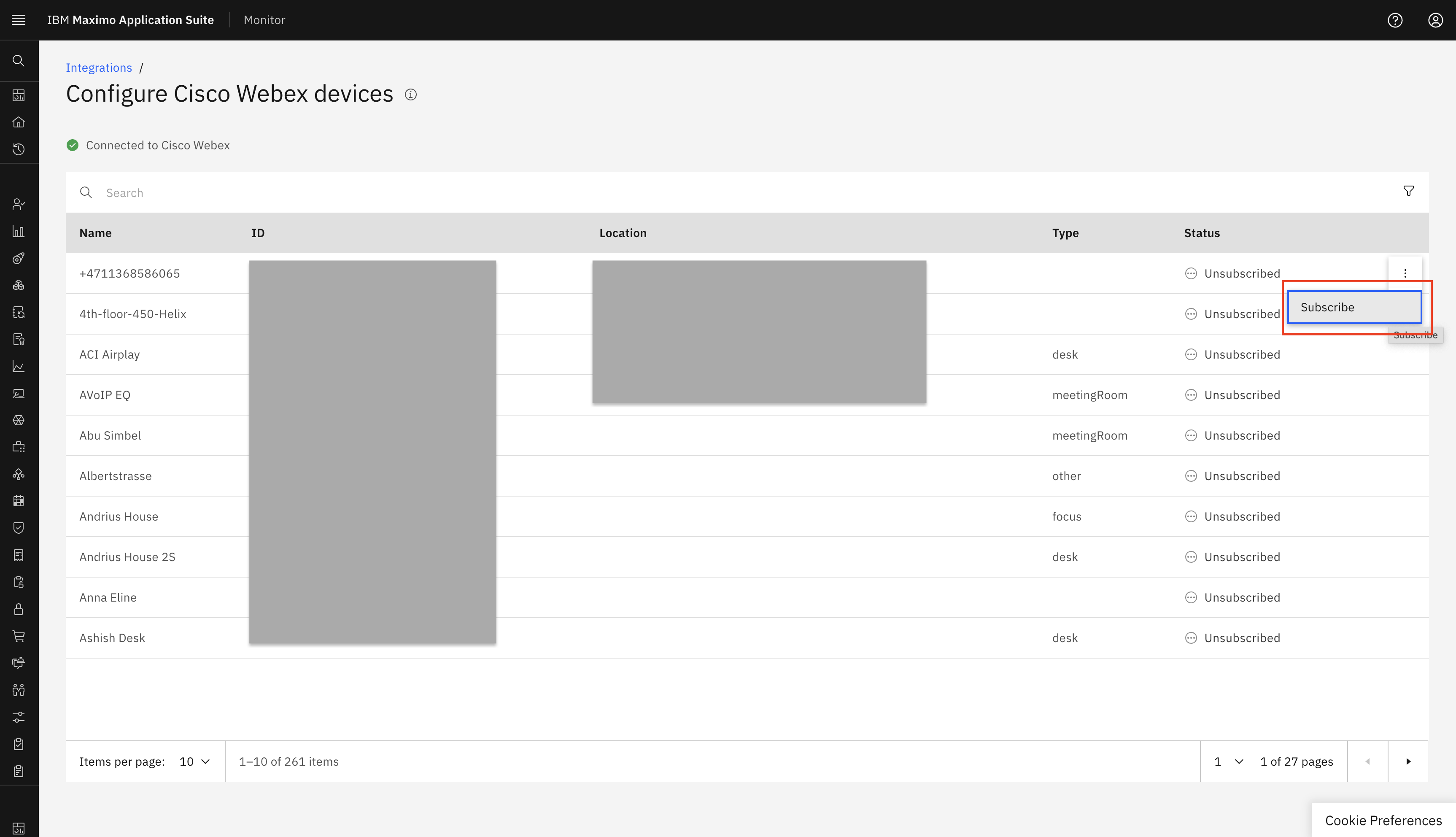Open Cookie Preferences button
This screenshot has width=1456, height=837.
[x=1383, y=820]
